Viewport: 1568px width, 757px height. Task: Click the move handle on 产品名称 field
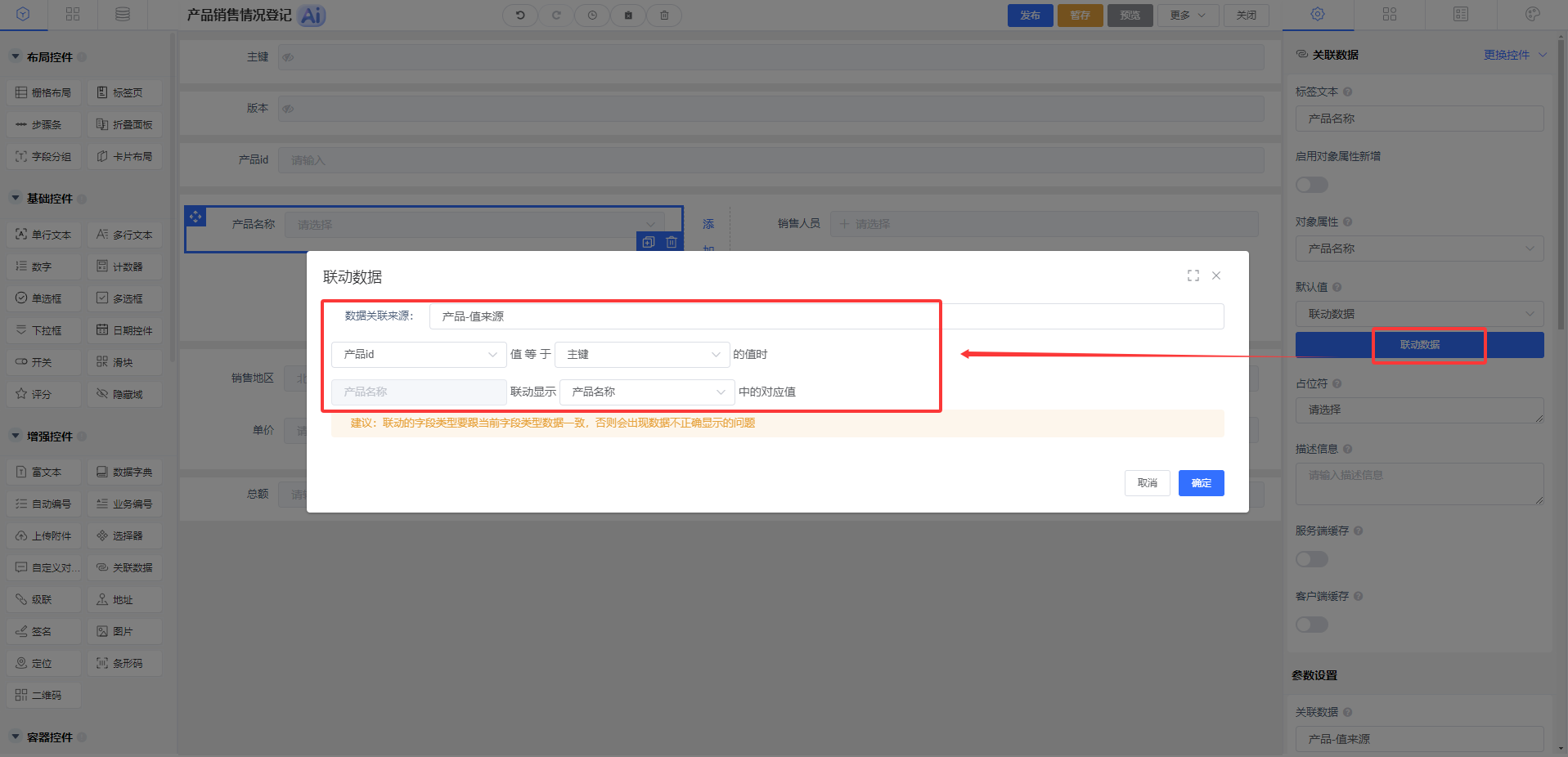tap(195, 217)
